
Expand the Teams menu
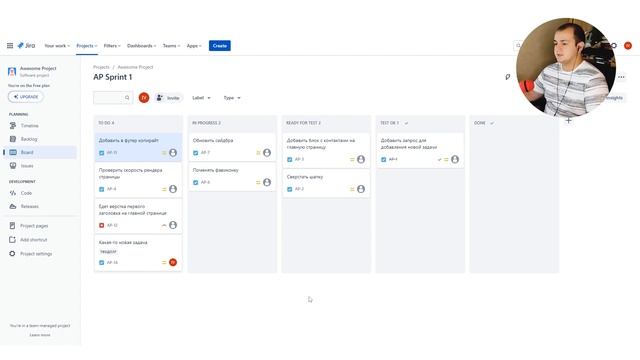[x=171, y=46]
